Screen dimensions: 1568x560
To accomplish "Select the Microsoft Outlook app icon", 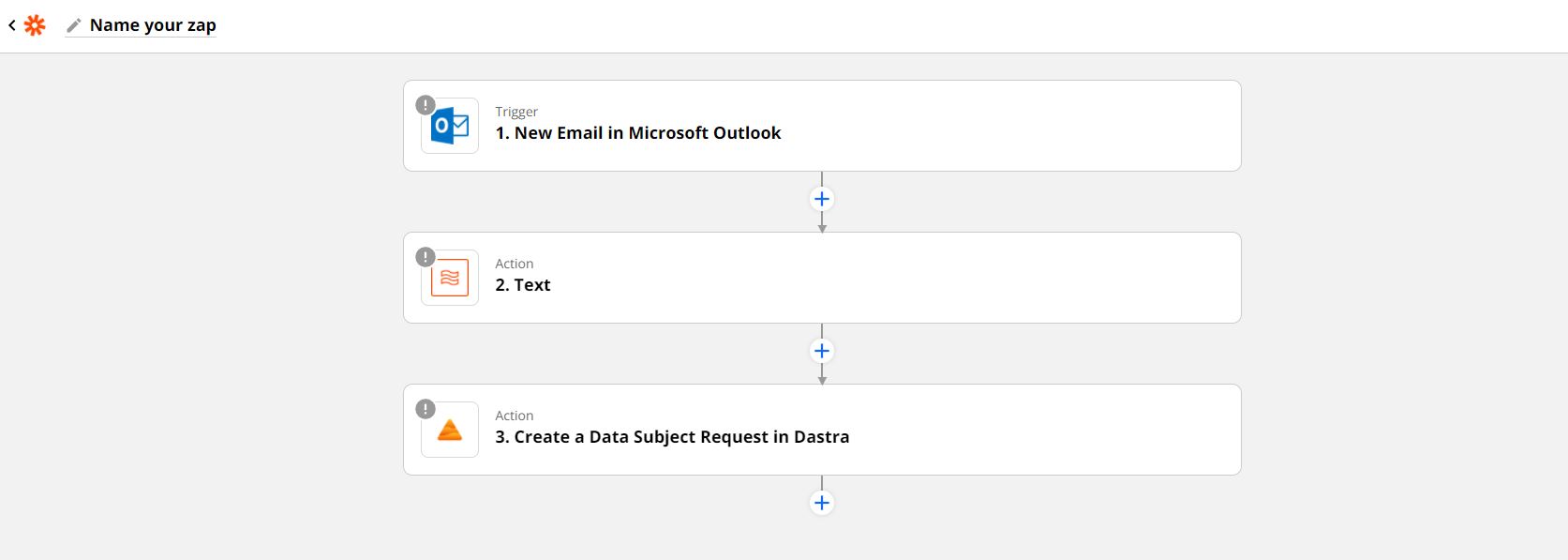I will [450, 126].
